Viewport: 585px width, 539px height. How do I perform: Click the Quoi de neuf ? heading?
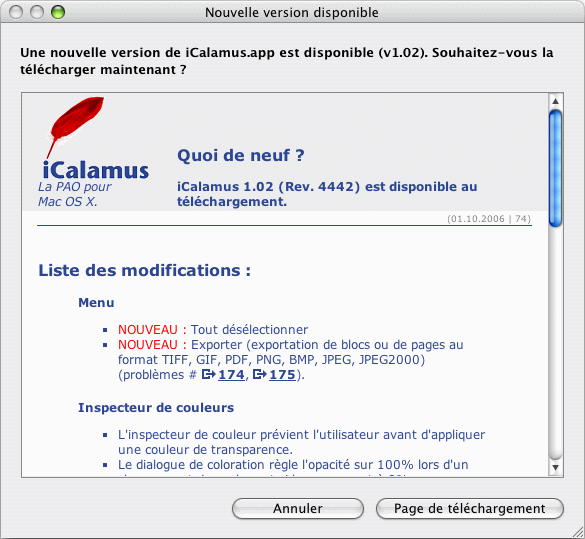coord(241,155)
